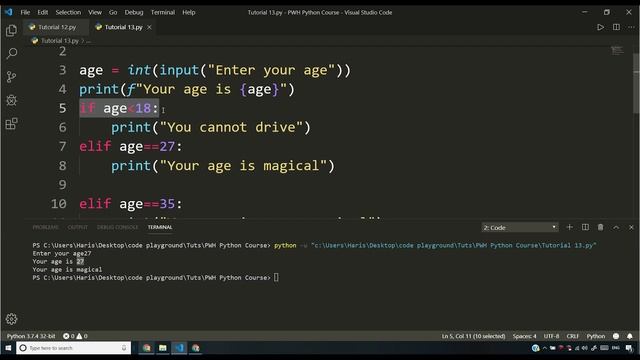Open the Search view in activity bar

tap(11, 53)
